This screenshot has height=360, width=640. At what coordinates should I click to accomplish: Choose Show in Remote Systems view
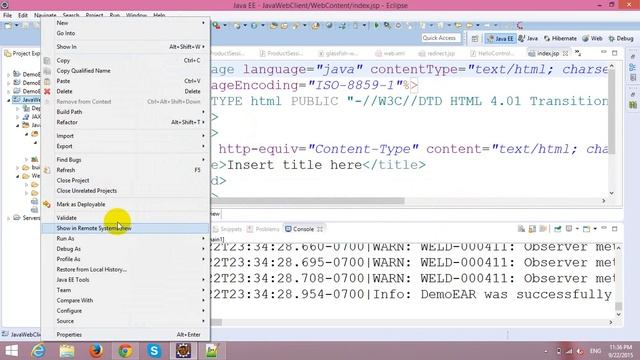[x=126, y=228]
